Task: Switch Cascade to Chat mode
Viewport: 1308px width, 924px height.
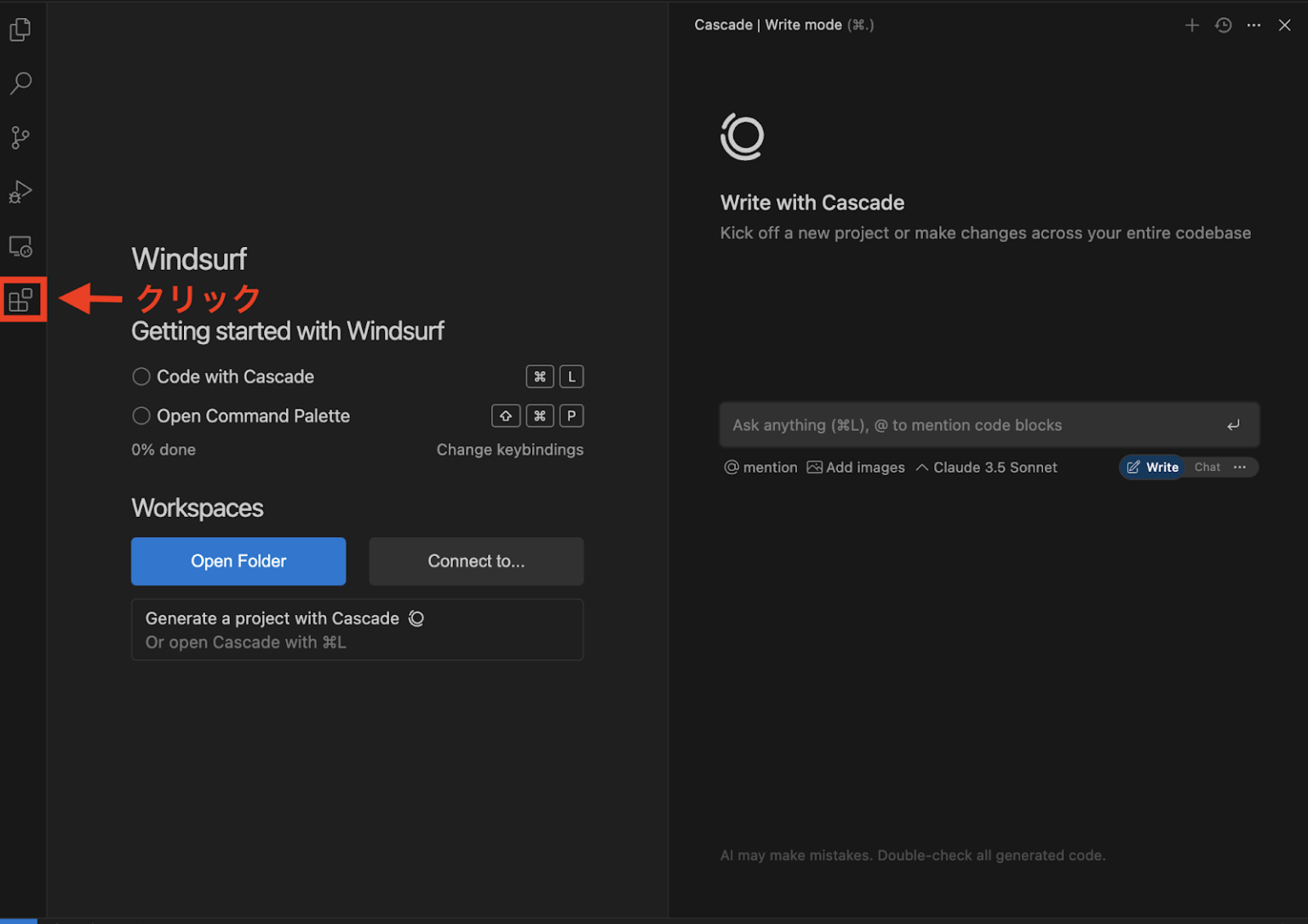Action: (x=1207, y=467)
